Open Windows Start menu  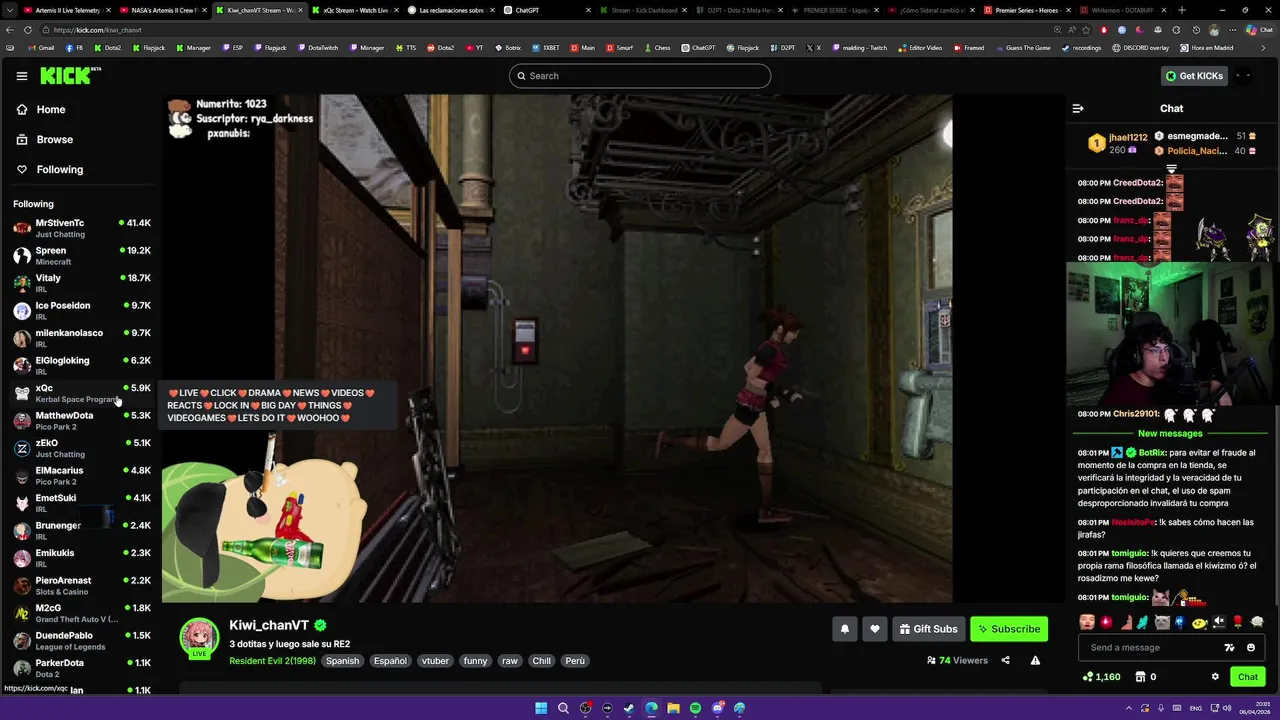pos(541,708)
